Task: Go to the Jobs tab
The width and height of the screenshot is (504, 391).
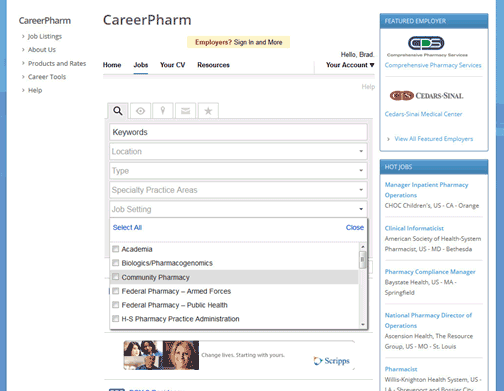Action: tap(141, 65)
